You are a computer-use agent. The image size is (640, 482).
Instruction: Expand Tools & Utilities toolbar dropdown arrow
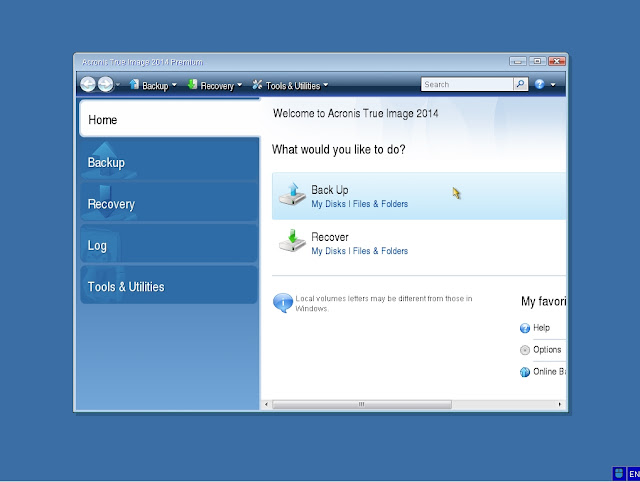click(326, 85)
